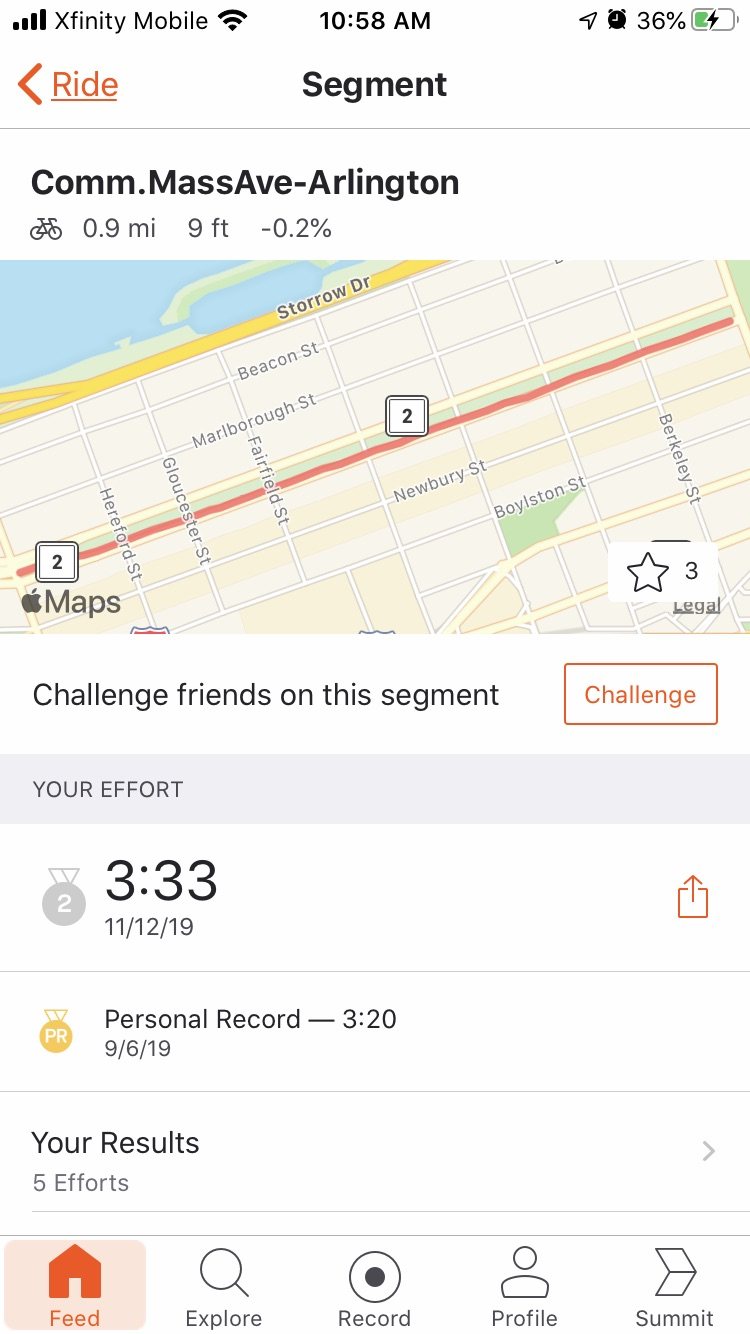
Task: Expand Your Results chevron
Action: tap(708, 1152)
